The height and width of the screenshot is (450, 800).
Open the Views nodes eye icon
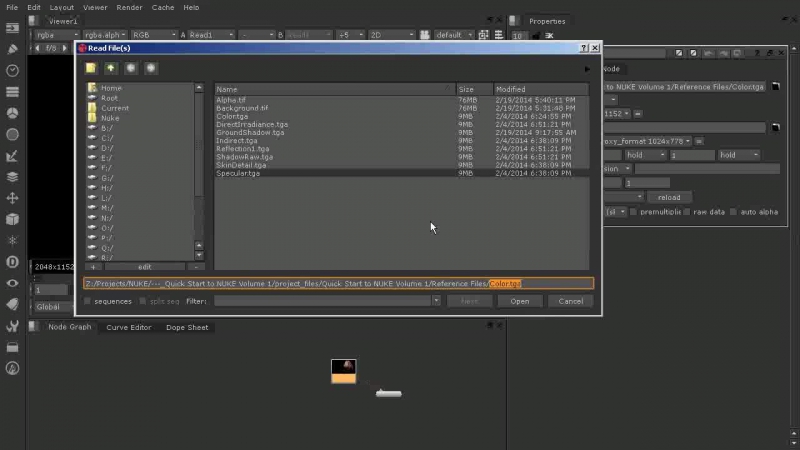click(x=12, y=283)
